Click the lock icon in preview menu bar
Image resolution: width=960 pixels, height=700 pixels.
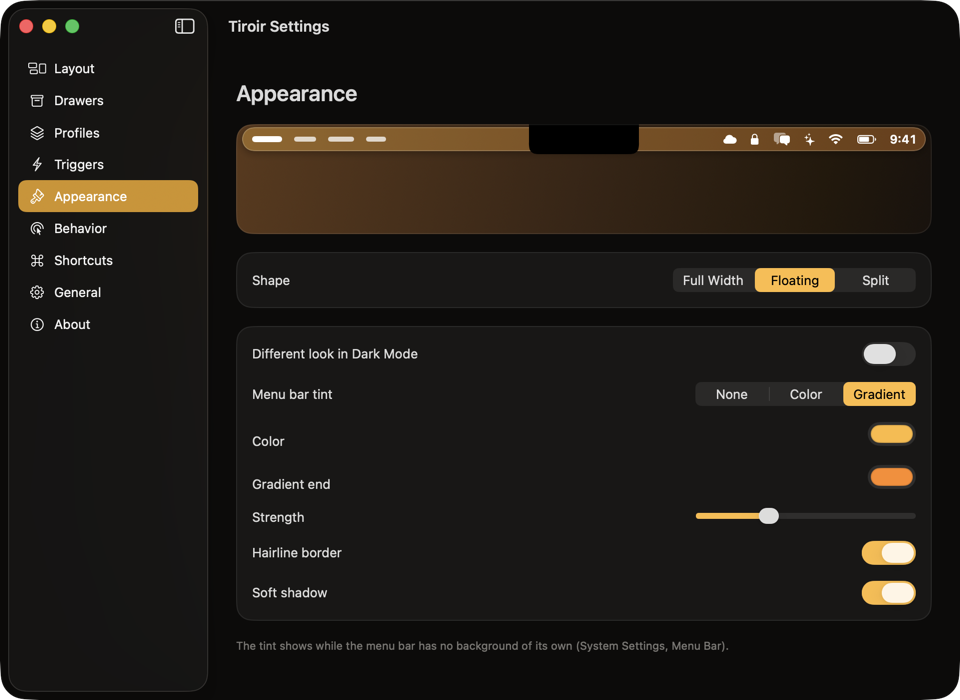pos(754,140)
